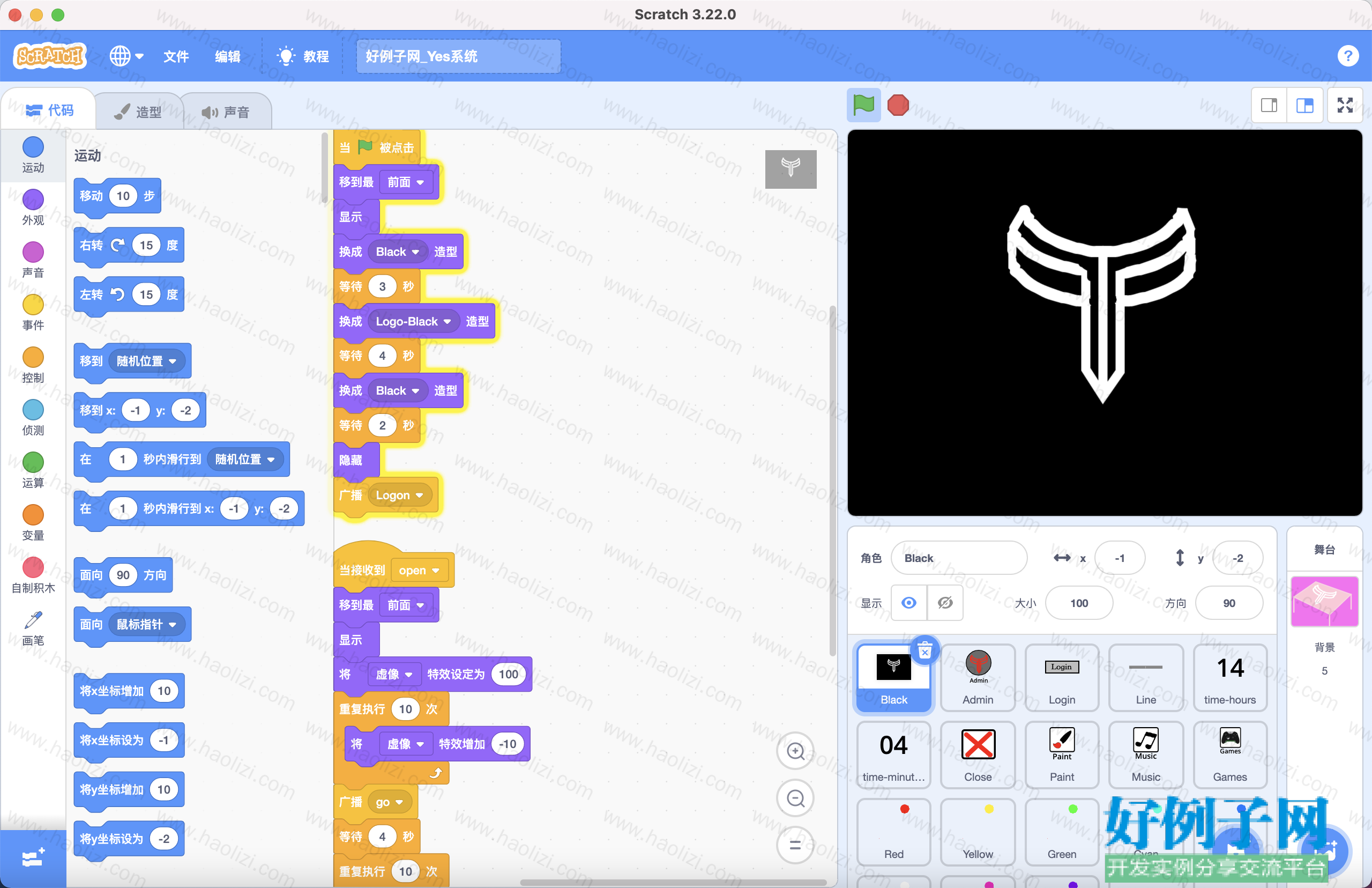The image size is (1372, 888).
Task: Click the sprite y coordinate field
Action: 1237,558
